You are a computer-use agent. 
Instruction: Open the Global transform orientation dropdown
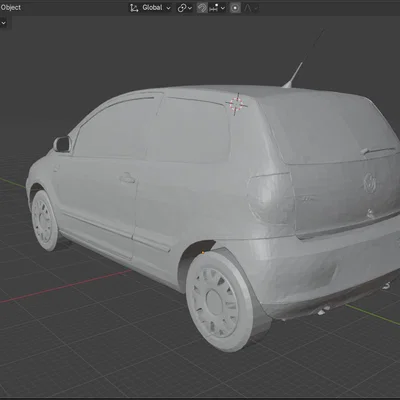[x=150, y=8]
